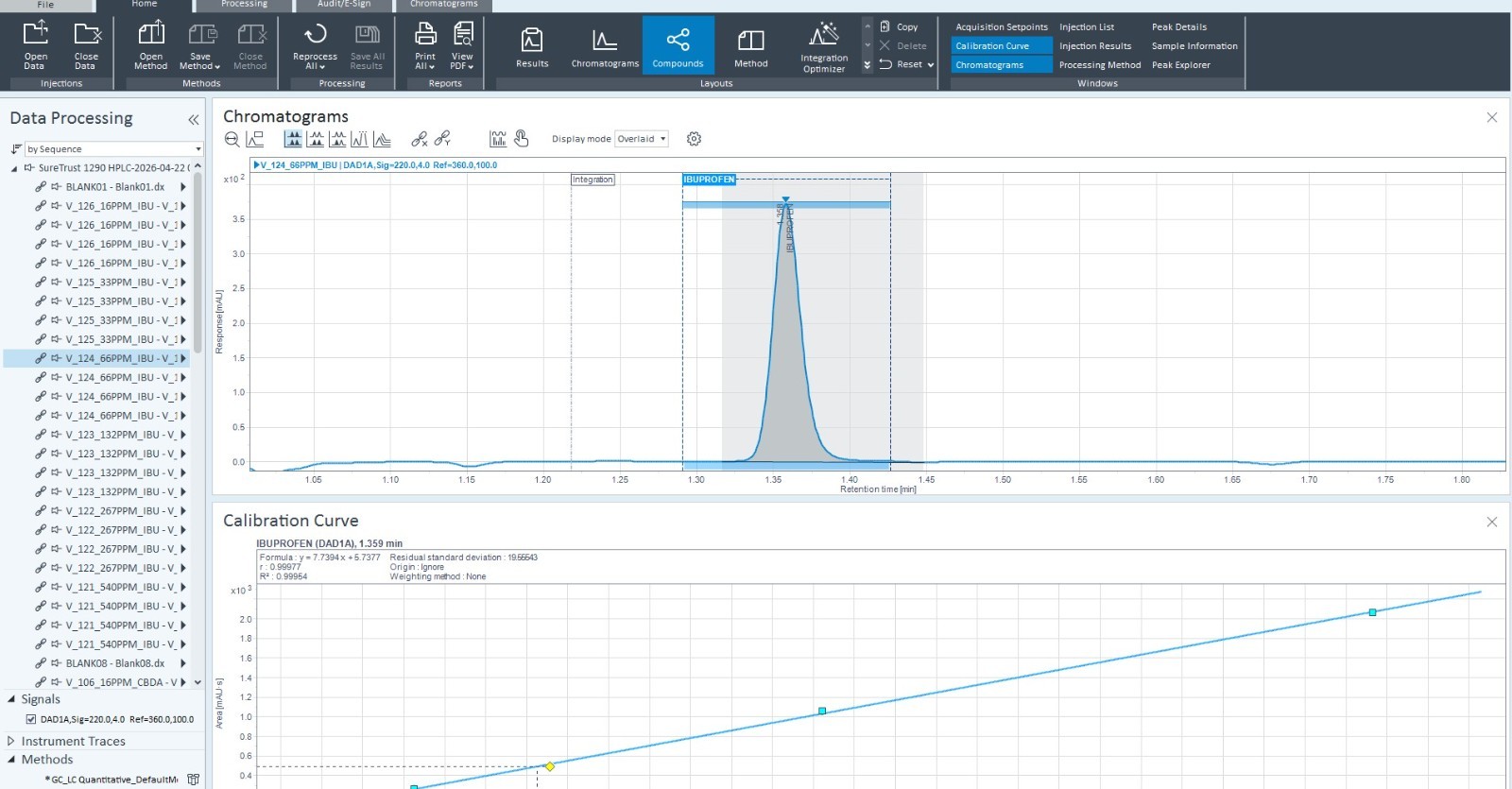Screen dimensions: 1512x789
Task: Select the yellow calibration point on the curve
Action: tap(550, 766)
